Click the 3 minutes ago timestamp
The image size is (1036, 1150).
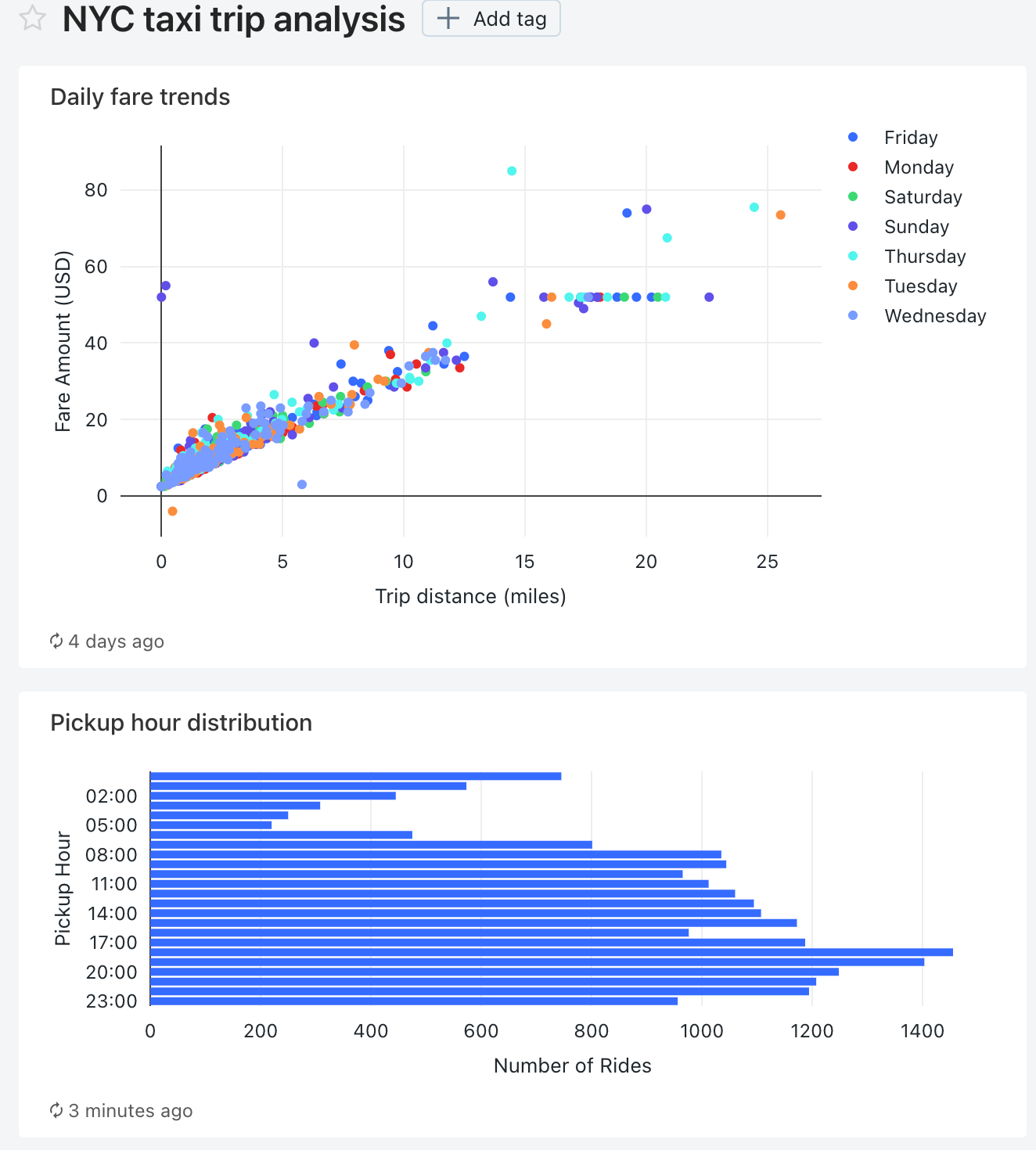click(129, 1111)
